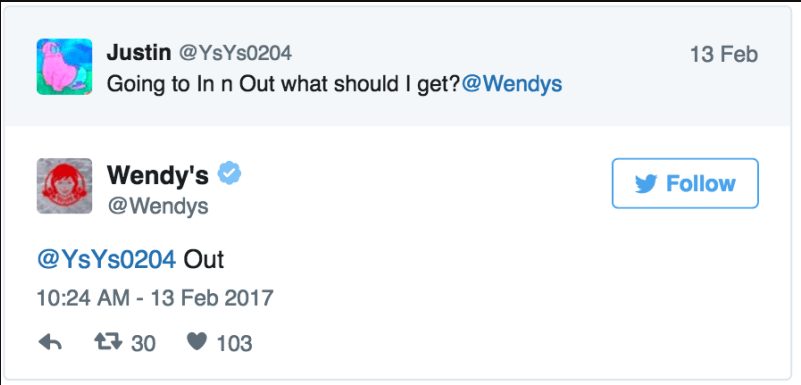The image size is (801, 385).
Task: Open the 10:24 AM - 13 Feb 2017 timestamp
Action: tap(155, 298)
